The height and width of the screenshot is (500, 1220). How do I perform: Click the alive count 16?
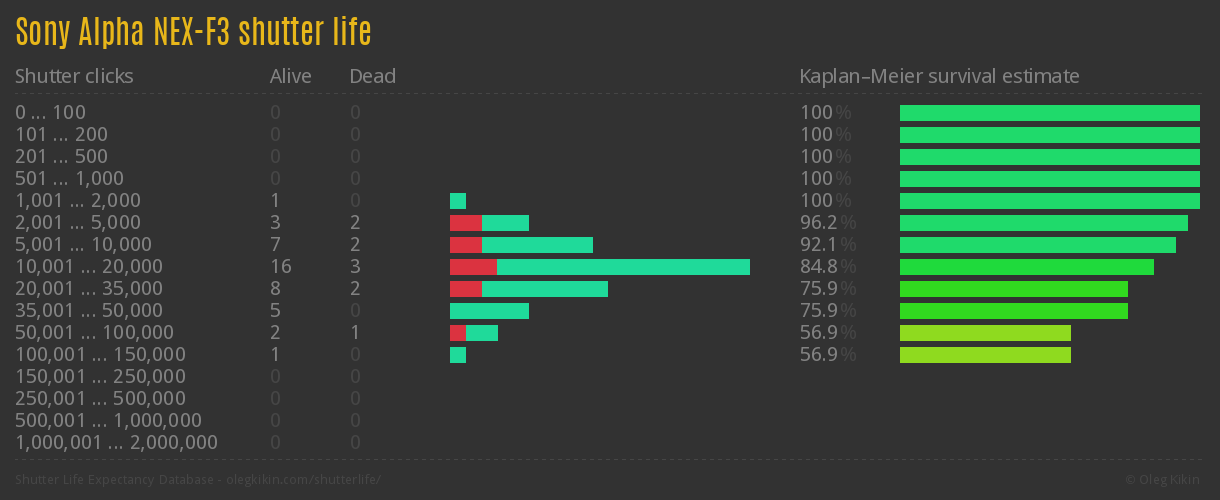280,267
